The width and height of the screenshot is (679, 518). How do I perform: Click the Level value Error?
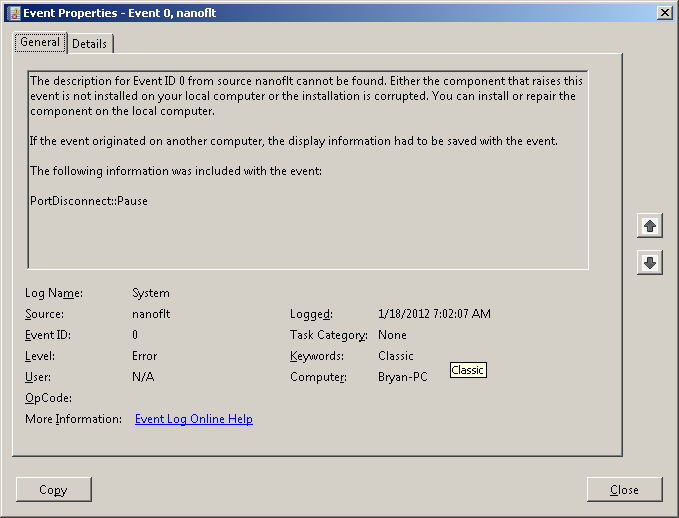pyautogui.click(x=145, y=356)
